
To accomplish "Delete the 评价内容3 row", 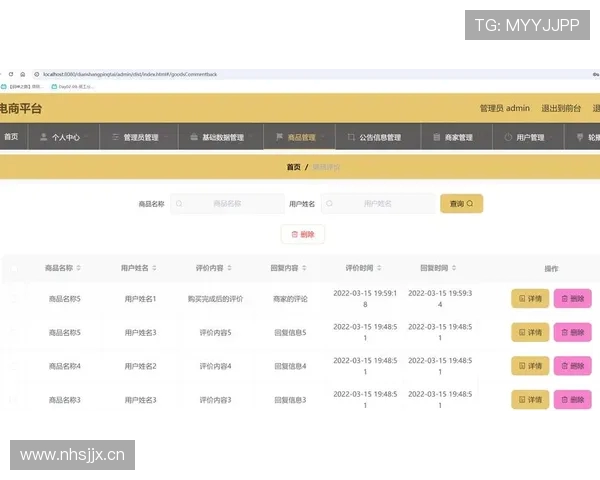I will 572,400.
